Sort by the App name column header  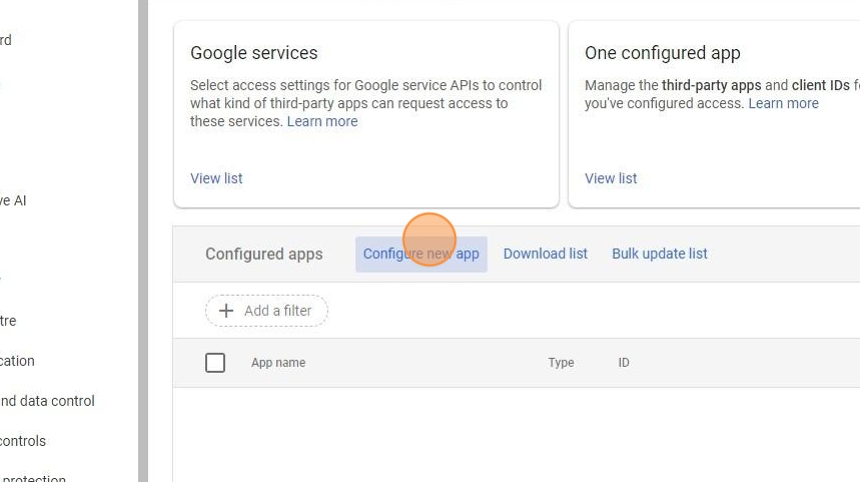coord(278,363)
